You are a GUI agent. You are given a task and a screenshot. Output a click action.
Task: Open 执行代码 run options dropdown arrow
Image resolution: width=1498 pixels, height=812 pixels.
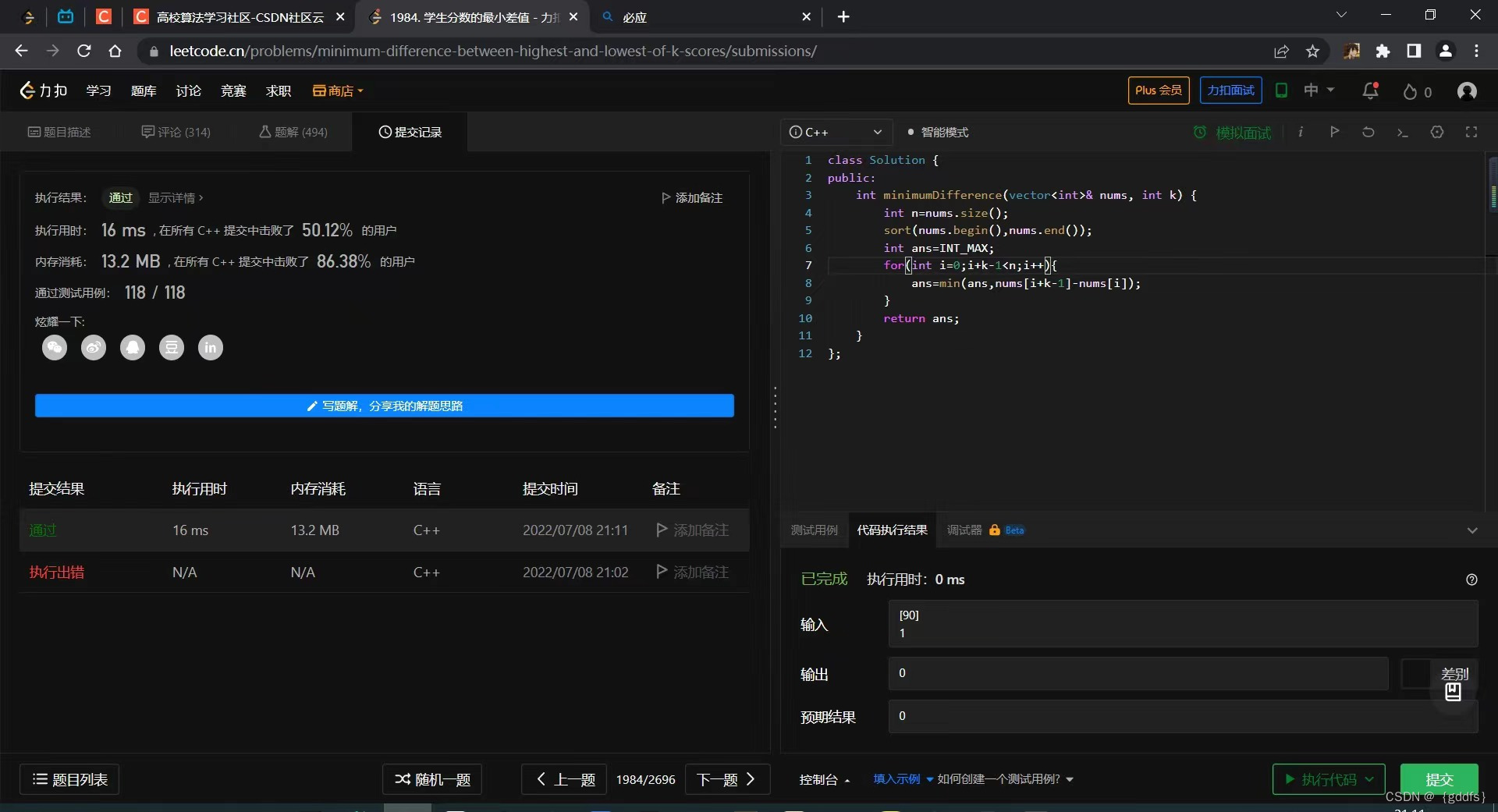click(x=1369, y=779)
